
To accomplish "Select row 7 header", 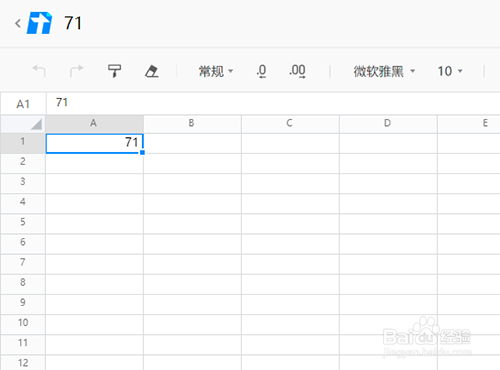I will point(23,264).
